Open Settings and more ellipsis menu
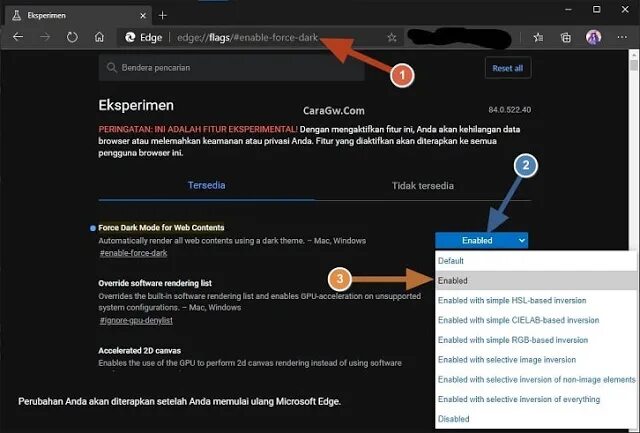Screen dimensions: 640x433 (622, 38)
